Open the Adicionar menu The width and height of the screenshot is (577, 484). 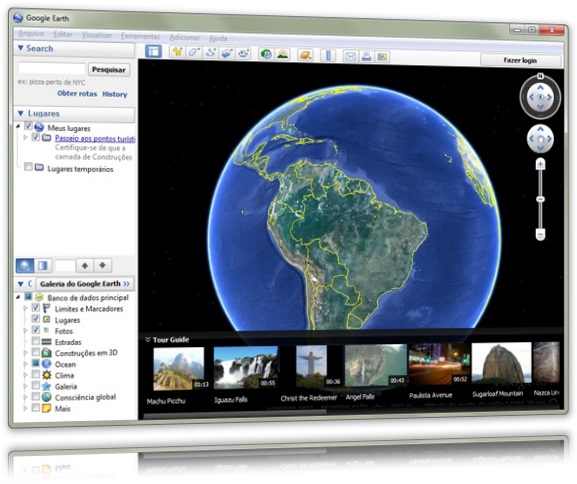pos(184,38)
